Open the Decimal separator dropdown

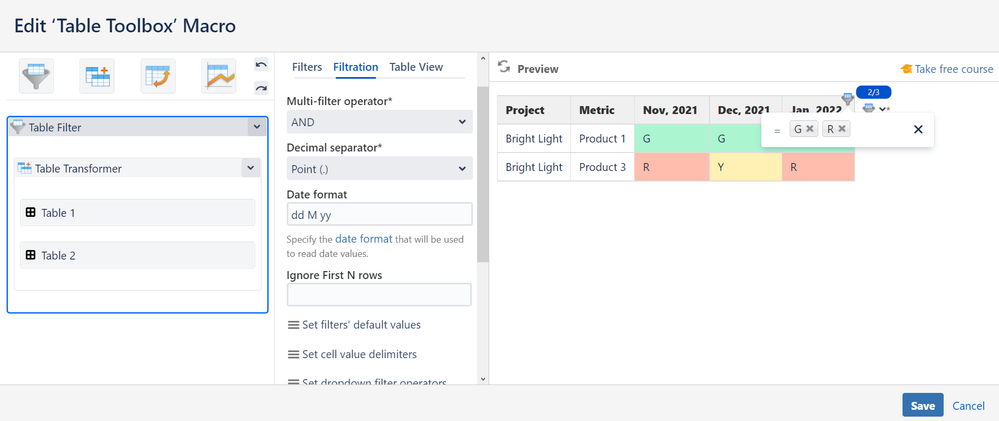tap(379, 169)
